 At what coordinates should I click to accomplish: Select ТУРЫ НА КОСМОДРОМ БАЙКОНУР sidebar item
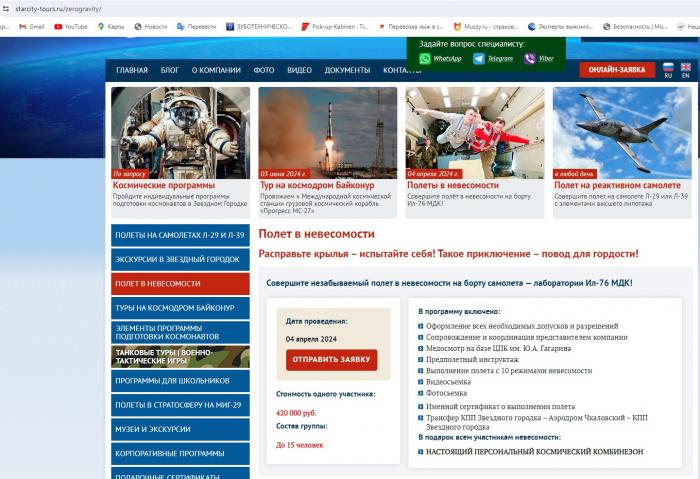pyautogui.click(x=180, y=308)
